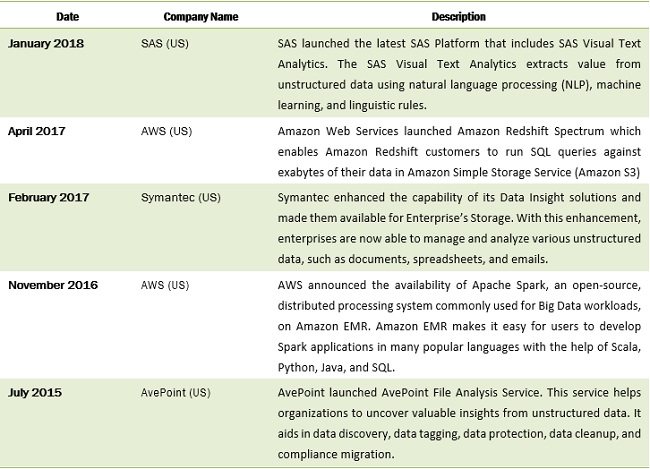Click the AvePoint File Analysis Service description paragraph
Image resolution: width=650 pixels, height=469 pixels.
[458, 418]
